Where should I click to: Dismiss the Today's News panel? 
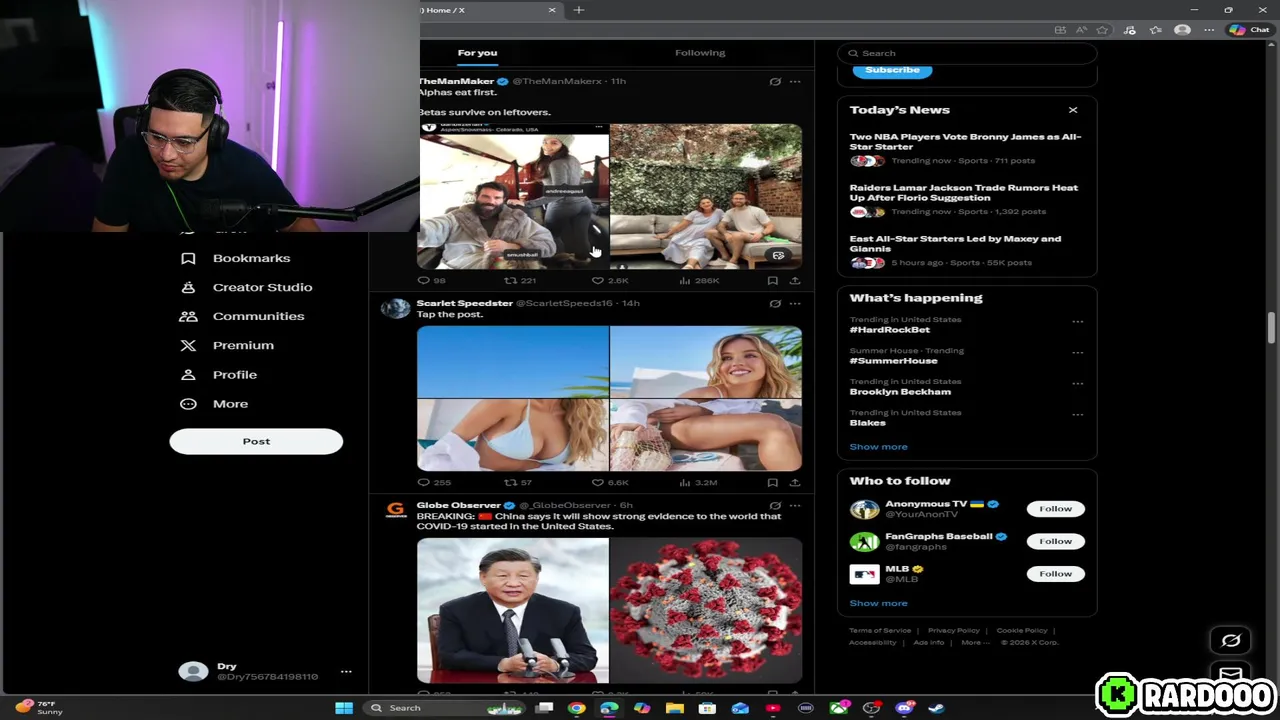[1073, 110]
